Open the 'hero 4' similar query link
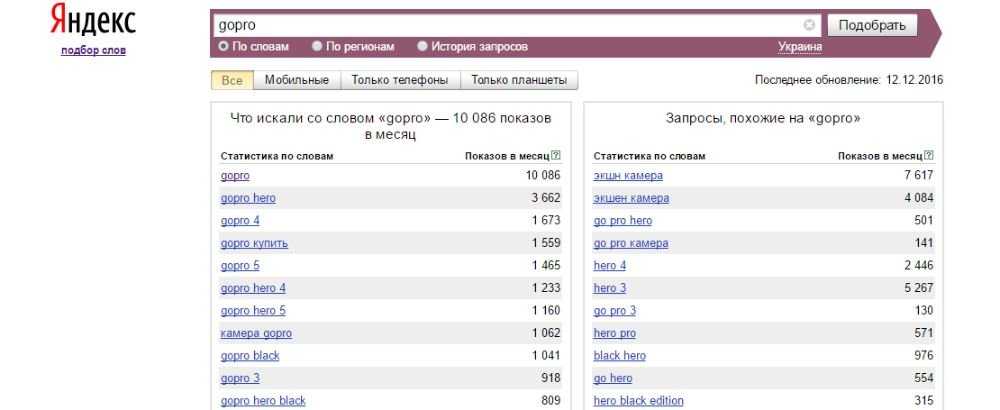Viewport: 1000px width, 410px height. (610, 265)
